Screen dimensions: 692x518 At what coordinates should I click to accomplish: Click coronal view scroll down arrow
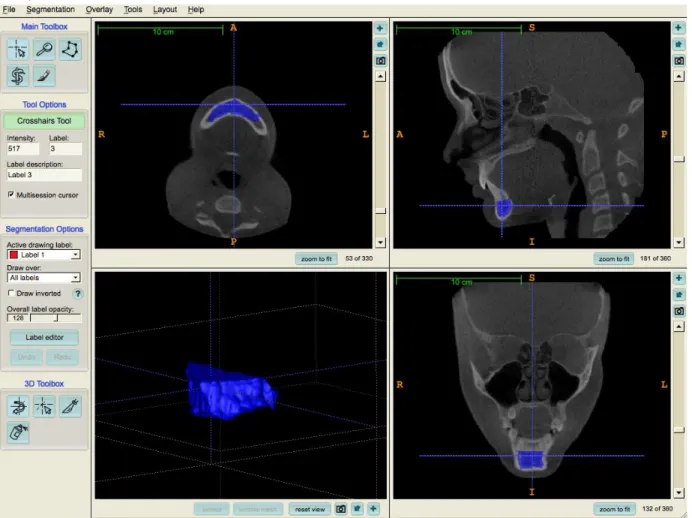tap(679, 492)
